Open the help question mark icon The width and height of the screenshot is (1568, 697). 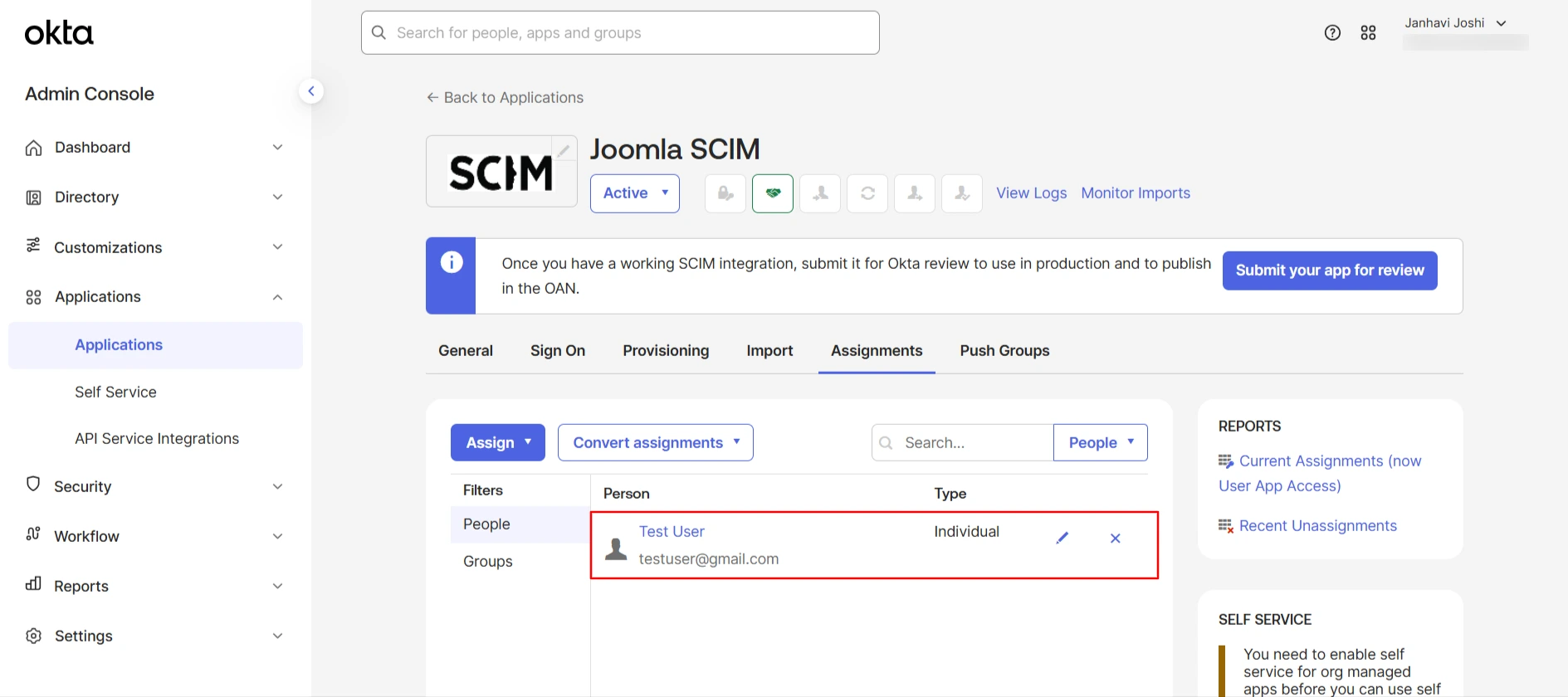click(x=1332, y=32)
